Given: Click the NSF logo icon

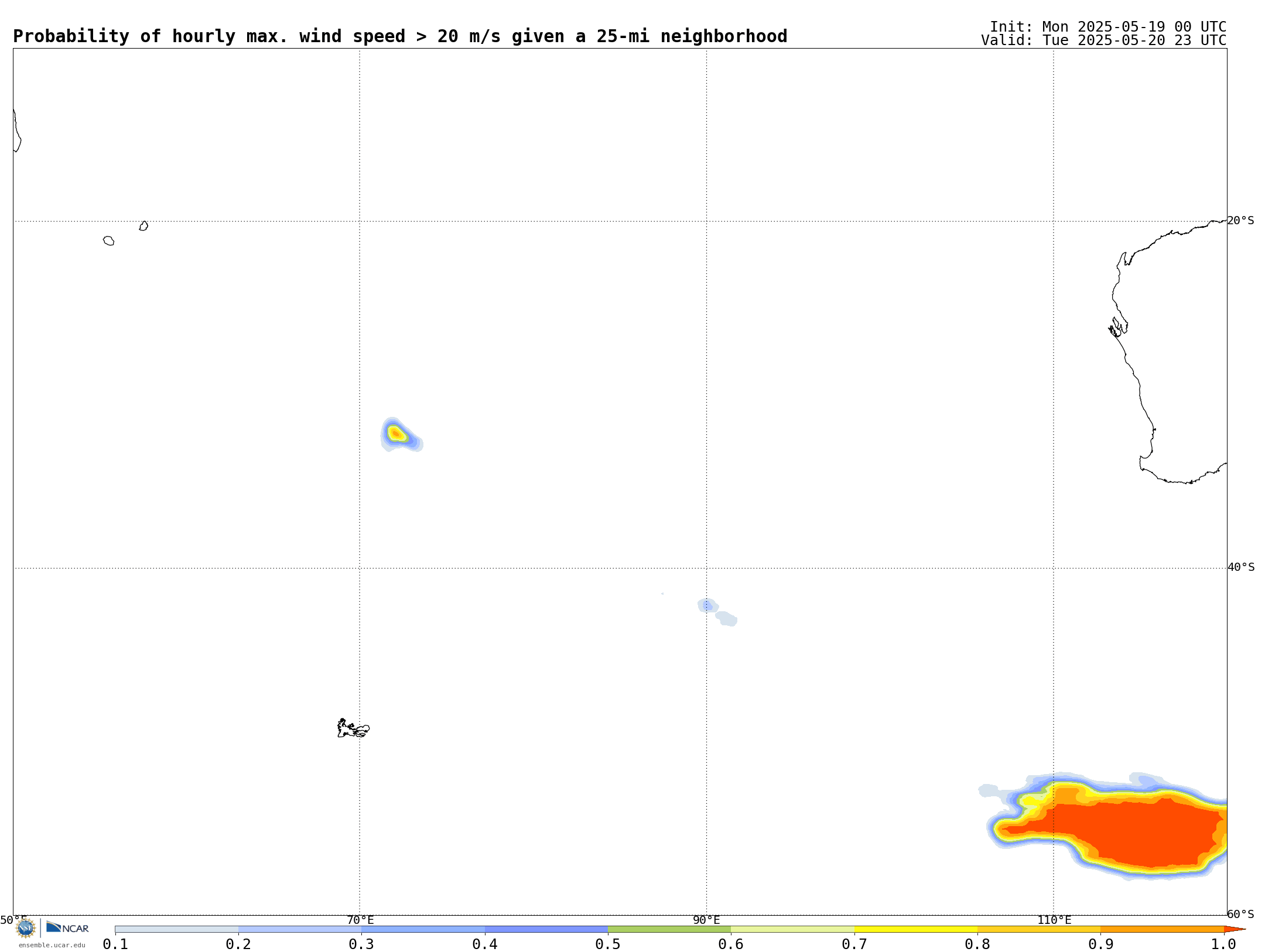Looking at the screenshot, I should (26, 928).
